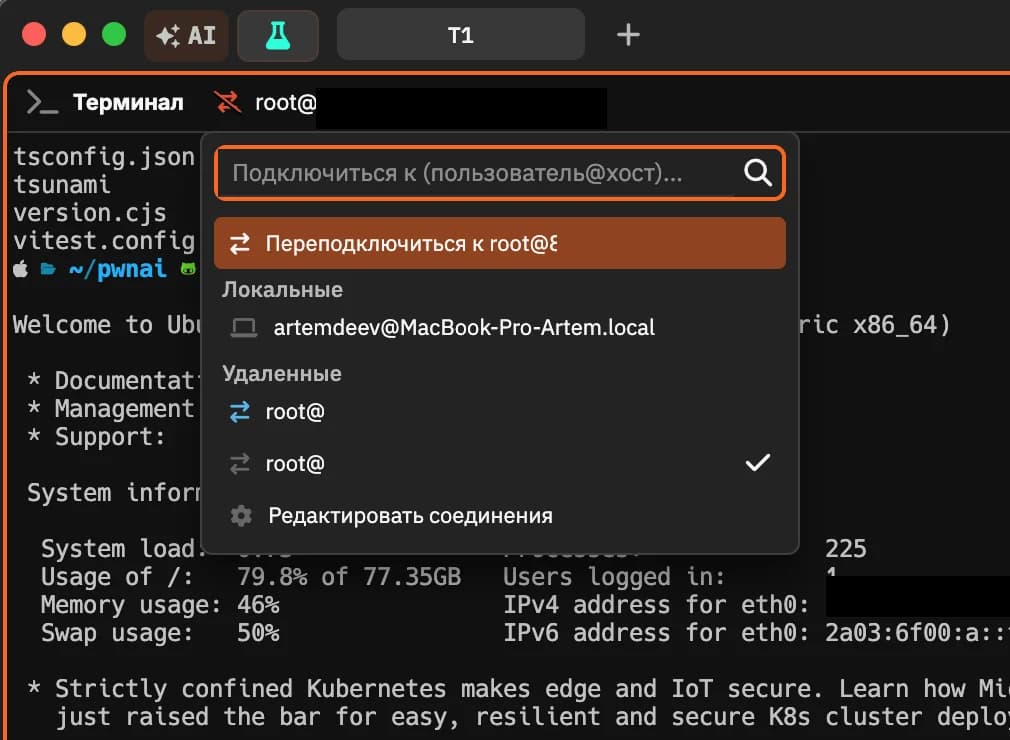Select the flask icon tab

click(278, 33)
